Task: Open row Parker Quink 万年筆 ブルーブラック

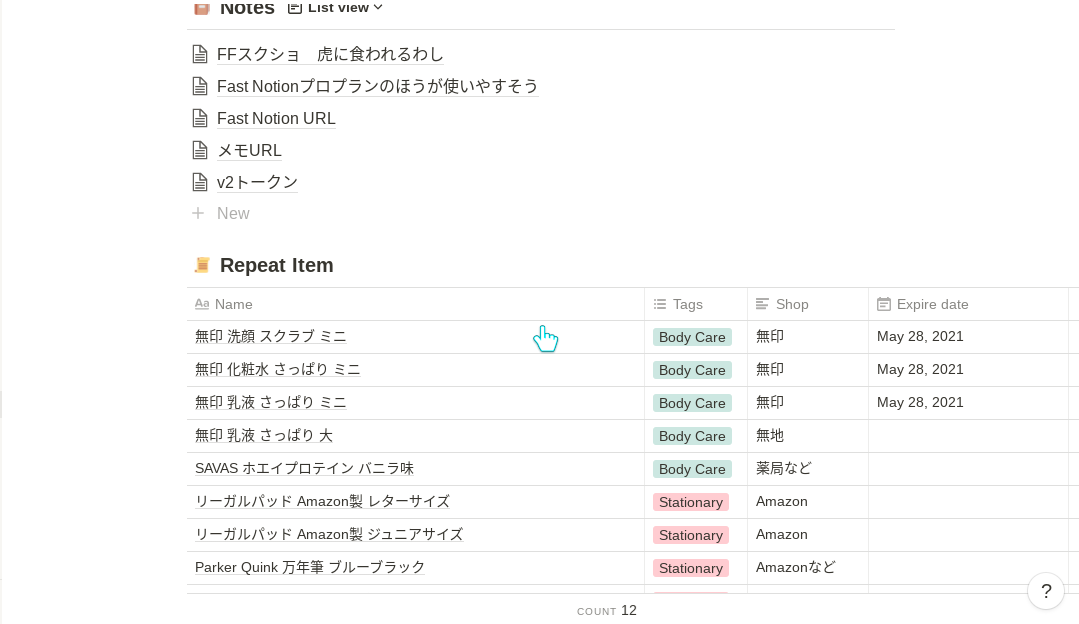Action: (x=310, y=568)
